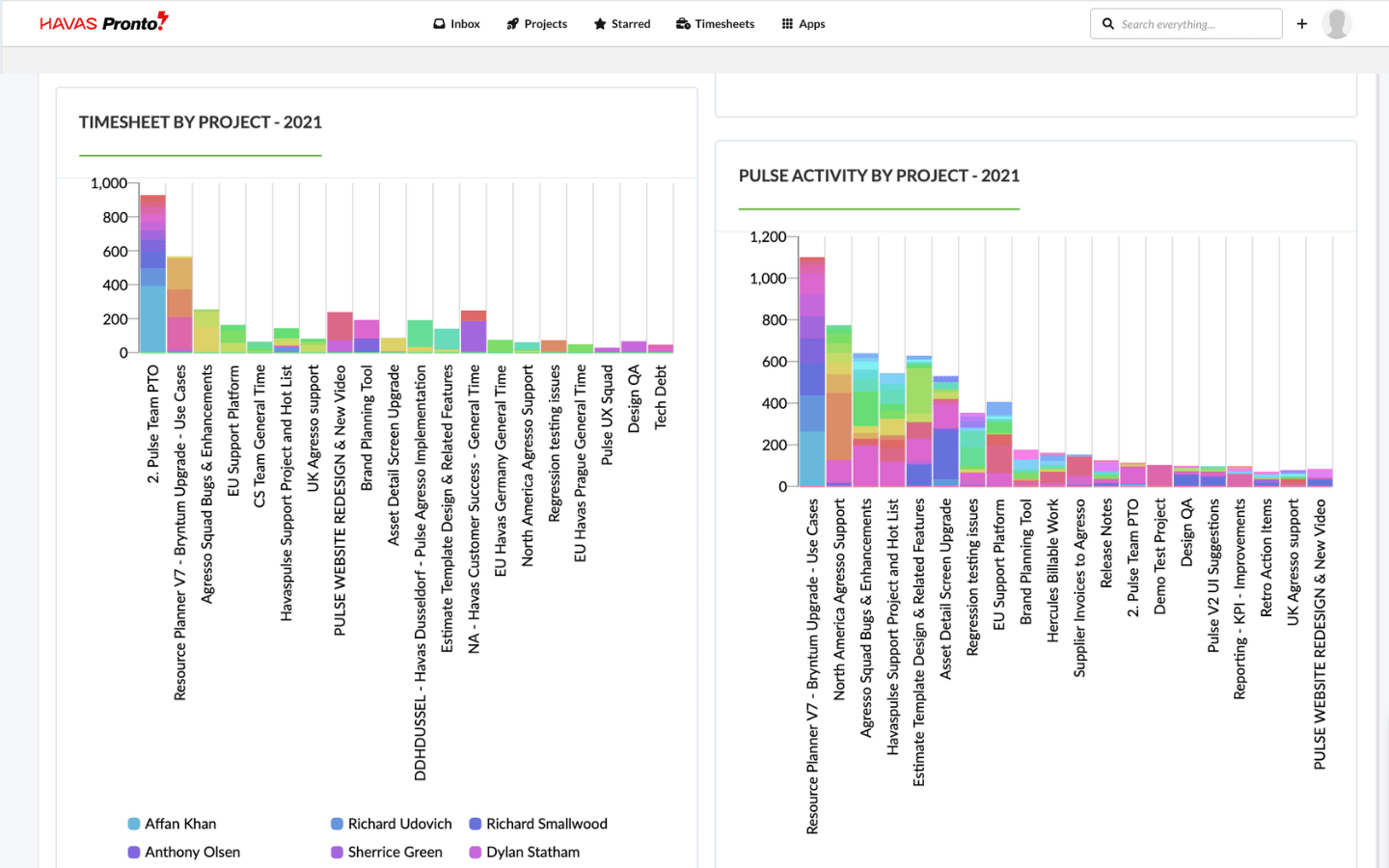Click the 2. Pulse Team PTO timesheet bar
The width and height of the screenshot is (1389, 868).
pos(152,274)
